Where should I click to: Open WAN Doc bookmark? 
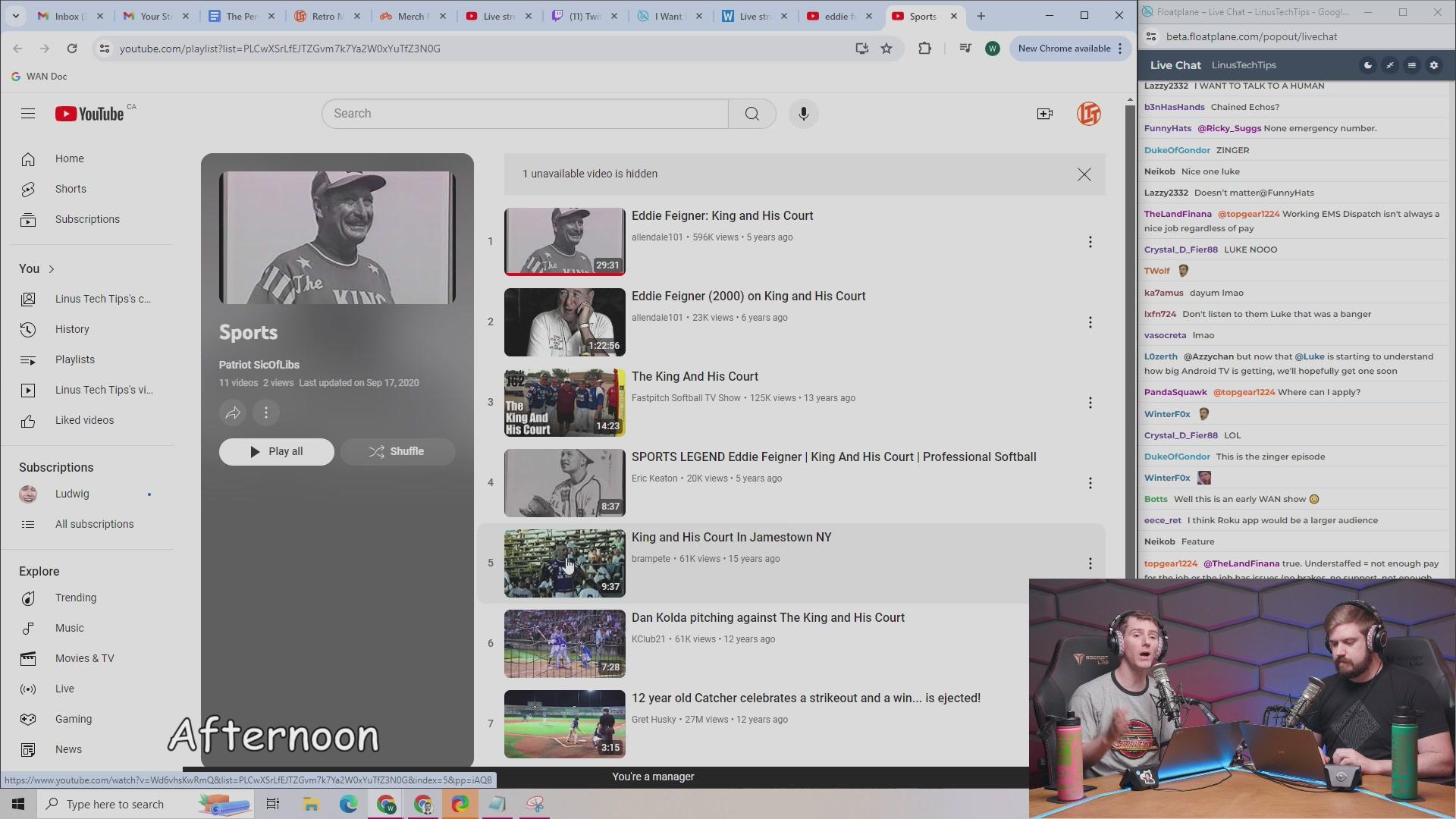click(39, 76)
